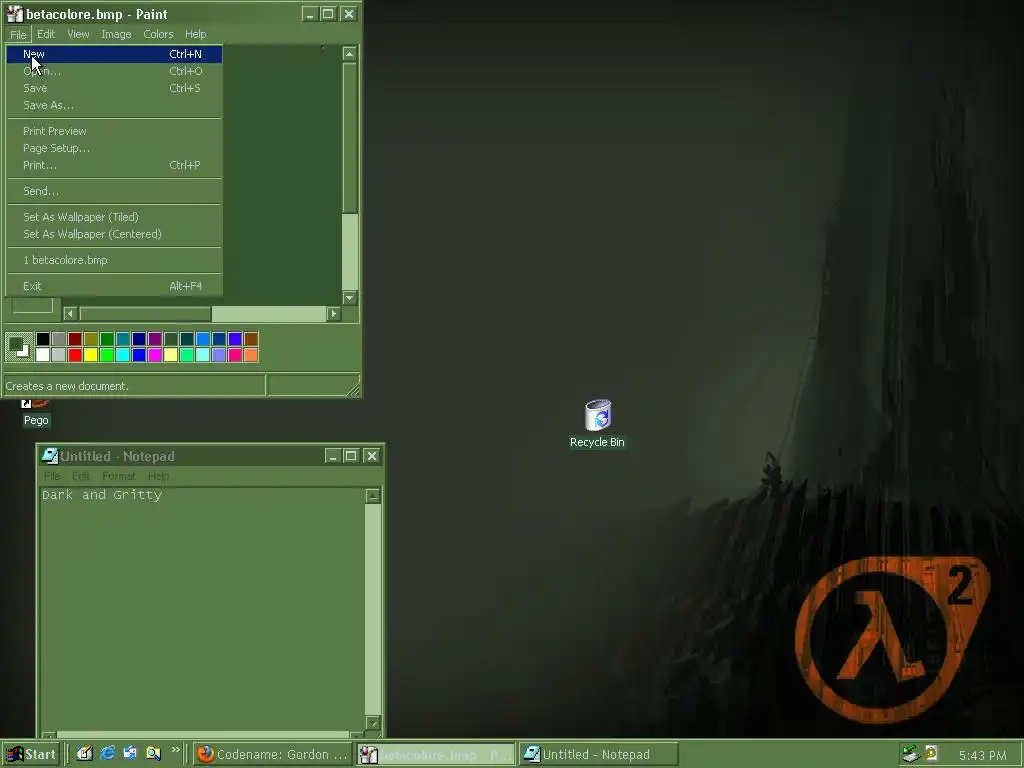
Task: Pick the purple color swatch
Action: pyautogui.click(x=155, y=338)
